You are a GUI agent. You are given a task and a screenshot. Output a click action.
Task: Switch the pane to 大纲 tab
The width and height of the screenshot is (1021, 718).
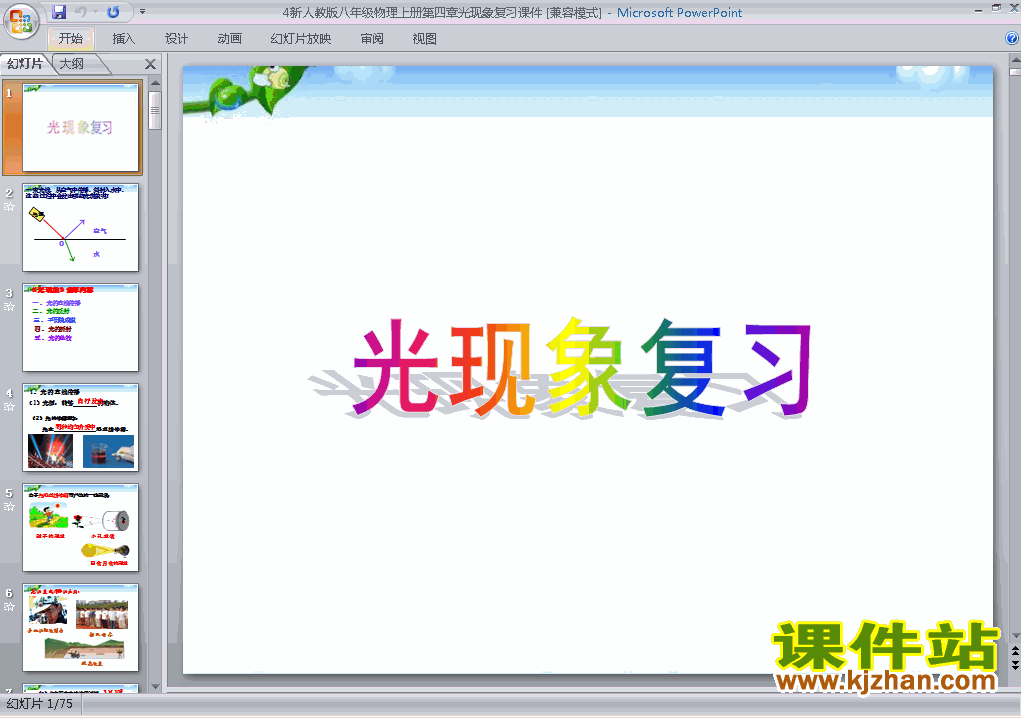pyautogui.click(x=72, y=64)
